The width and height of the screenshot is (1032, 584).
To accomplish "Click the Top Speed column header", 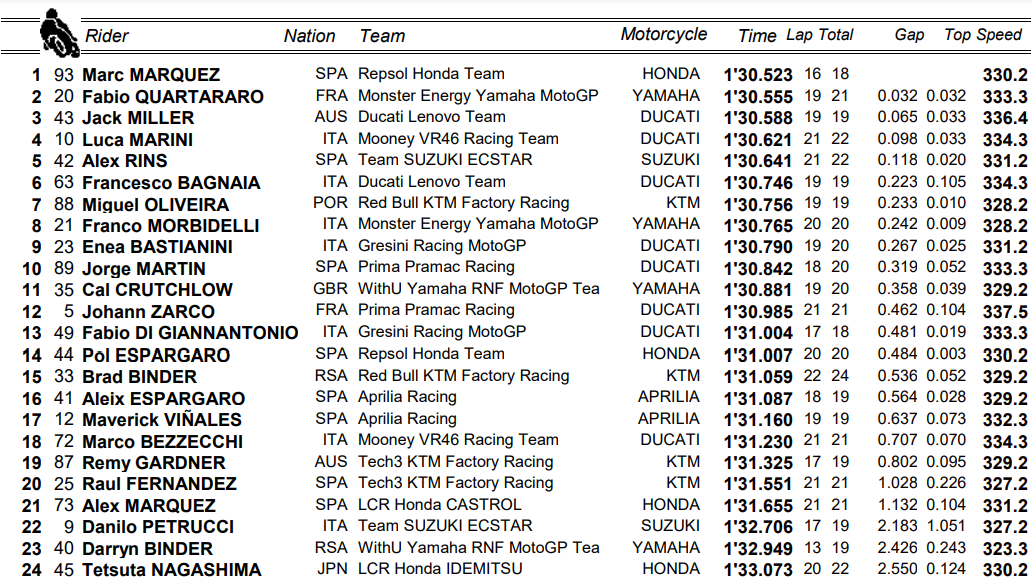I will (x=983, y=35).
